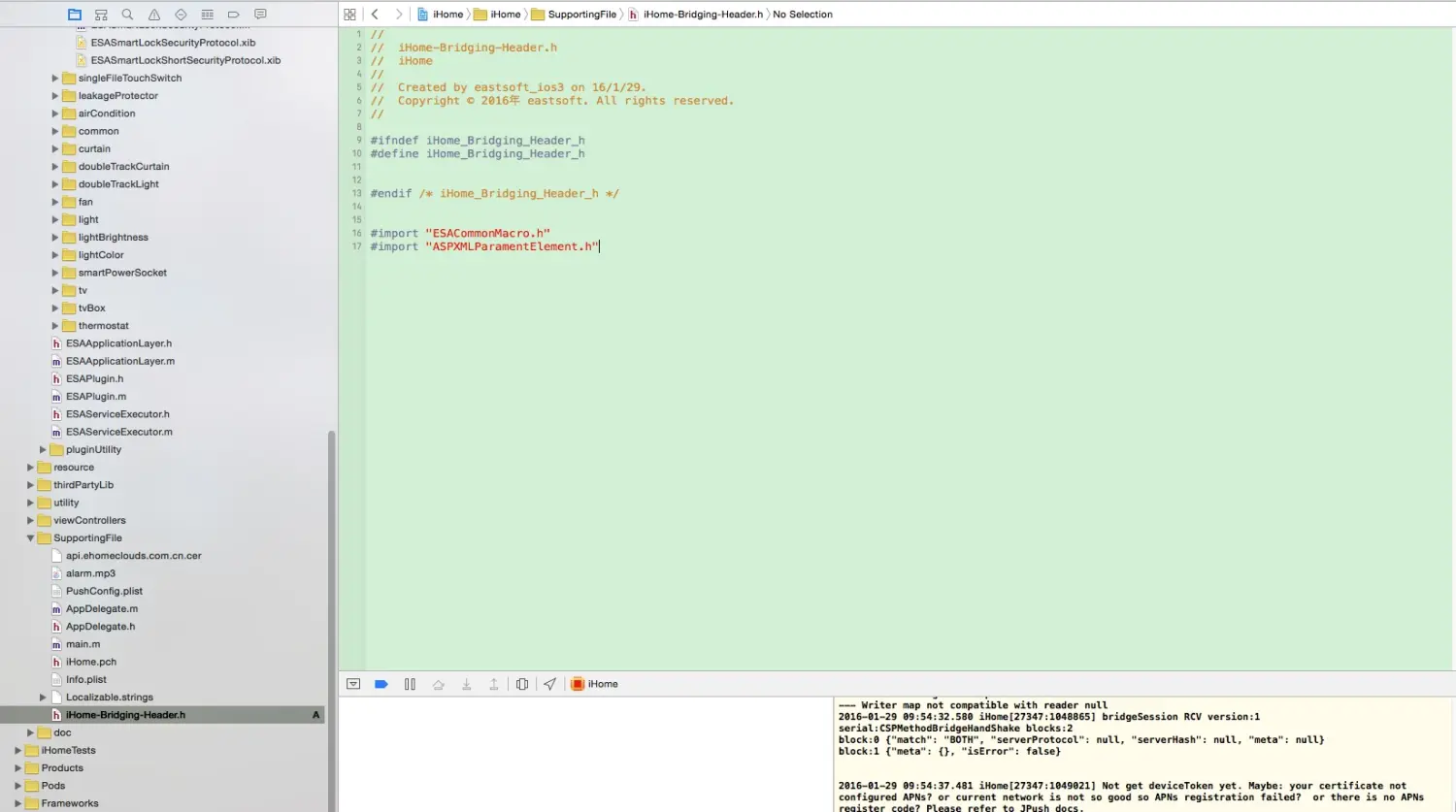This screenshot has width=1456, height=812.
Task: Open the Debug navigator
Action: (207, 15)
